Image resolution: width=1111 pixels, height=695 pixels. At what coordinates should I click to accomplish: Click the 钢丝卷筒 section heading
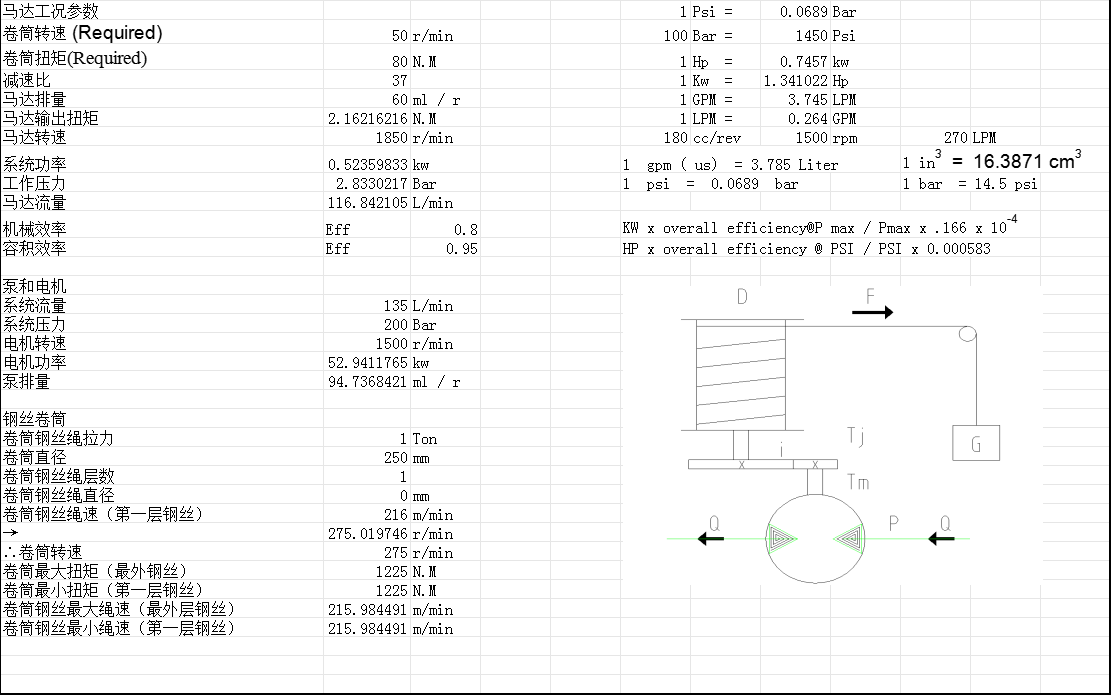(34, 419)
